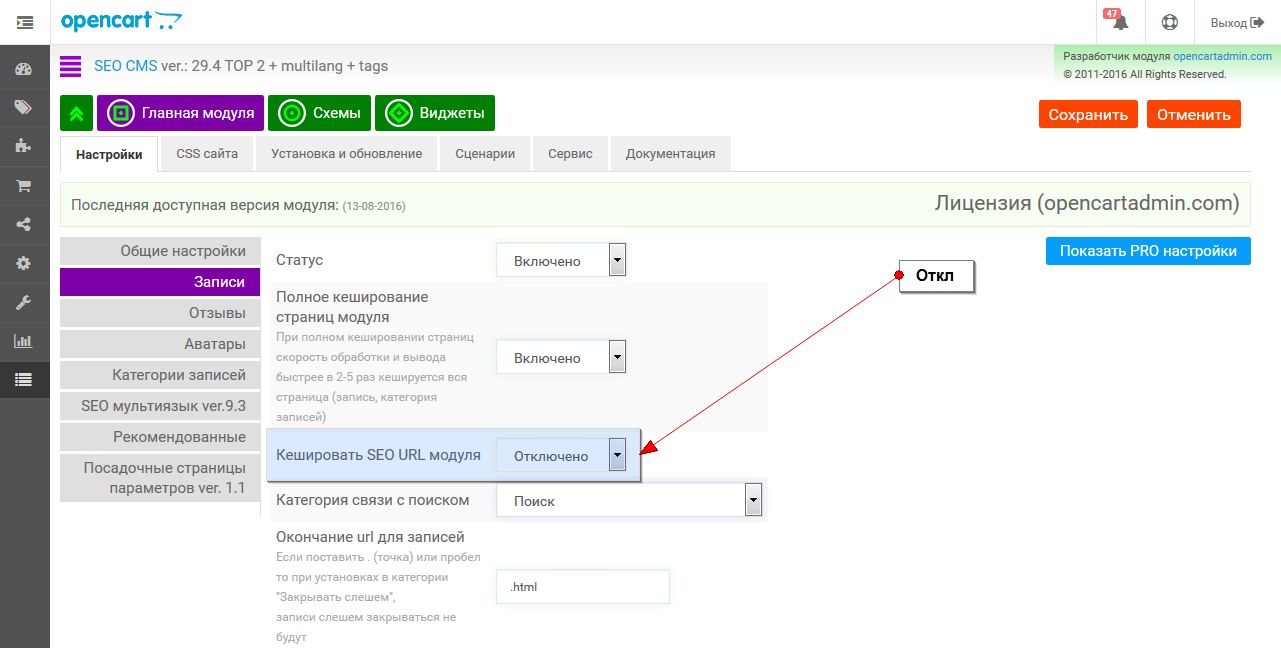
Task: Select Аватары in side menu
Action: point(160,344)
